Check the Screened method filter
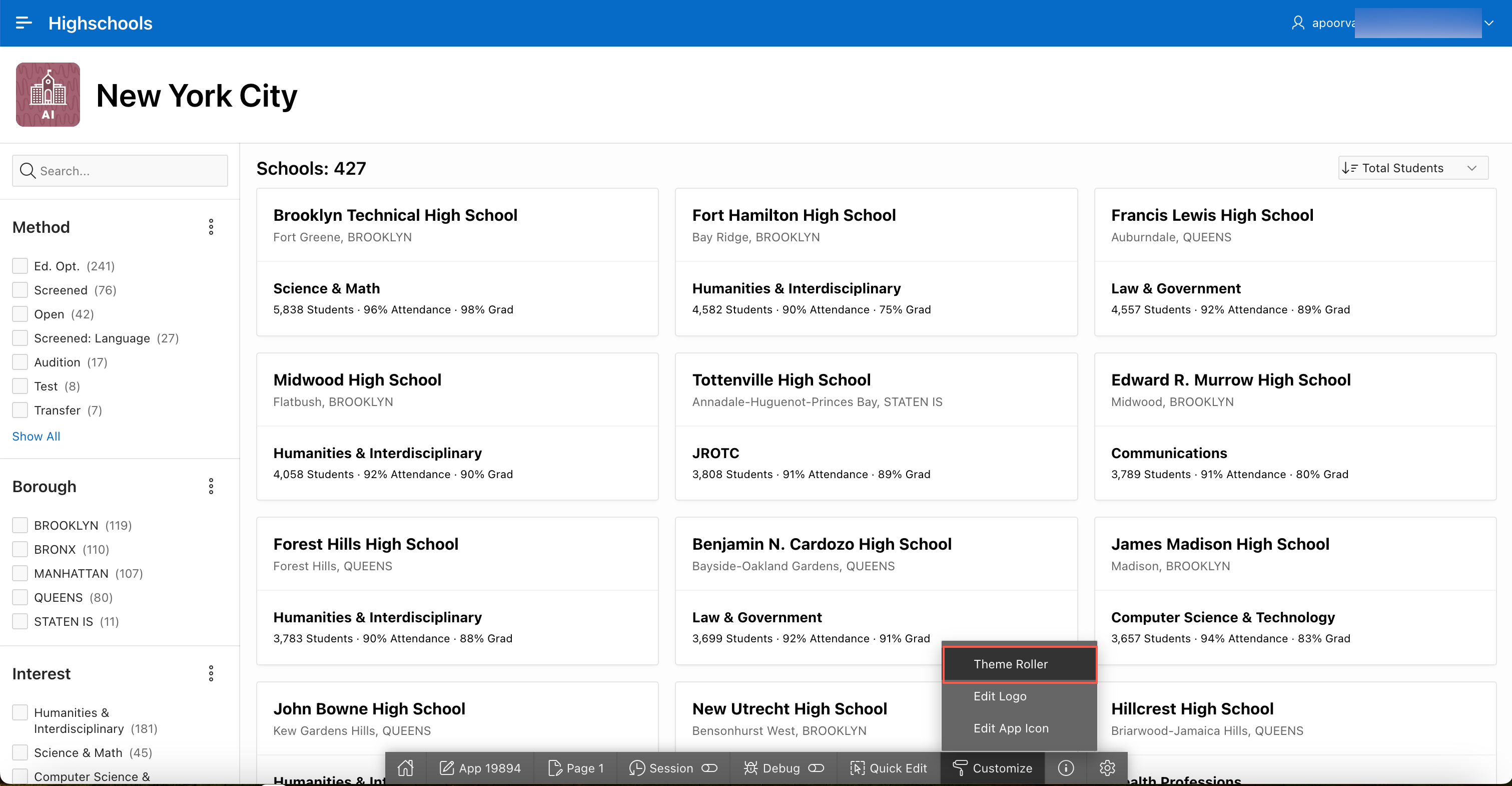1512x786 pixels. (20, 290)
